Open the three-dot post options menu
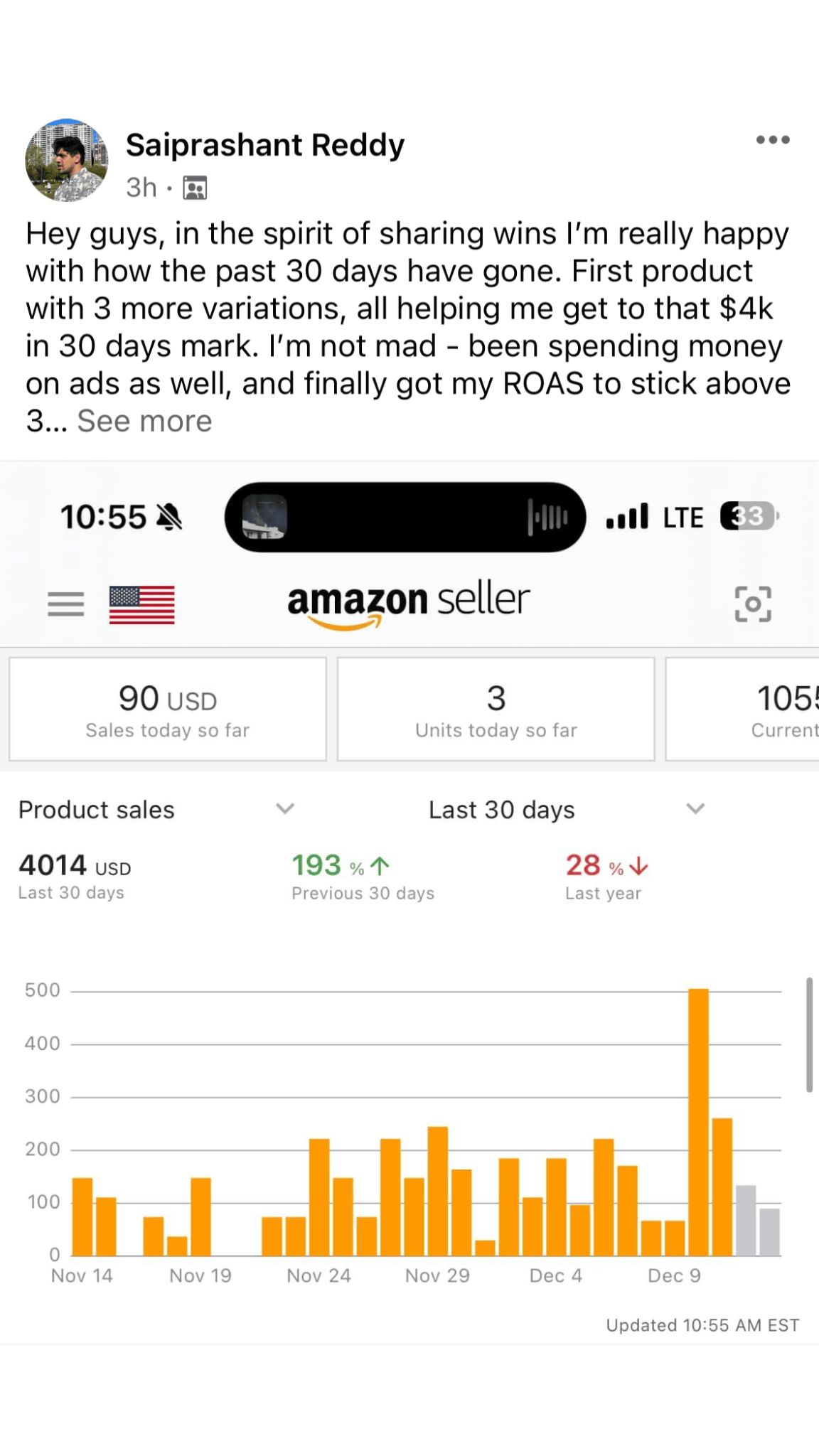The image size is (819, 1456). [x=773, y=140]
